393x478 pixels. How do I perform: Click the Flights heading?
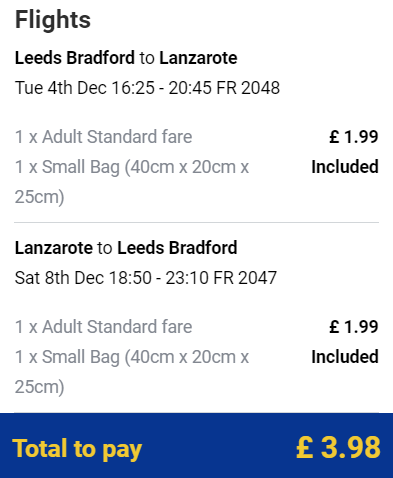(53, 20)
